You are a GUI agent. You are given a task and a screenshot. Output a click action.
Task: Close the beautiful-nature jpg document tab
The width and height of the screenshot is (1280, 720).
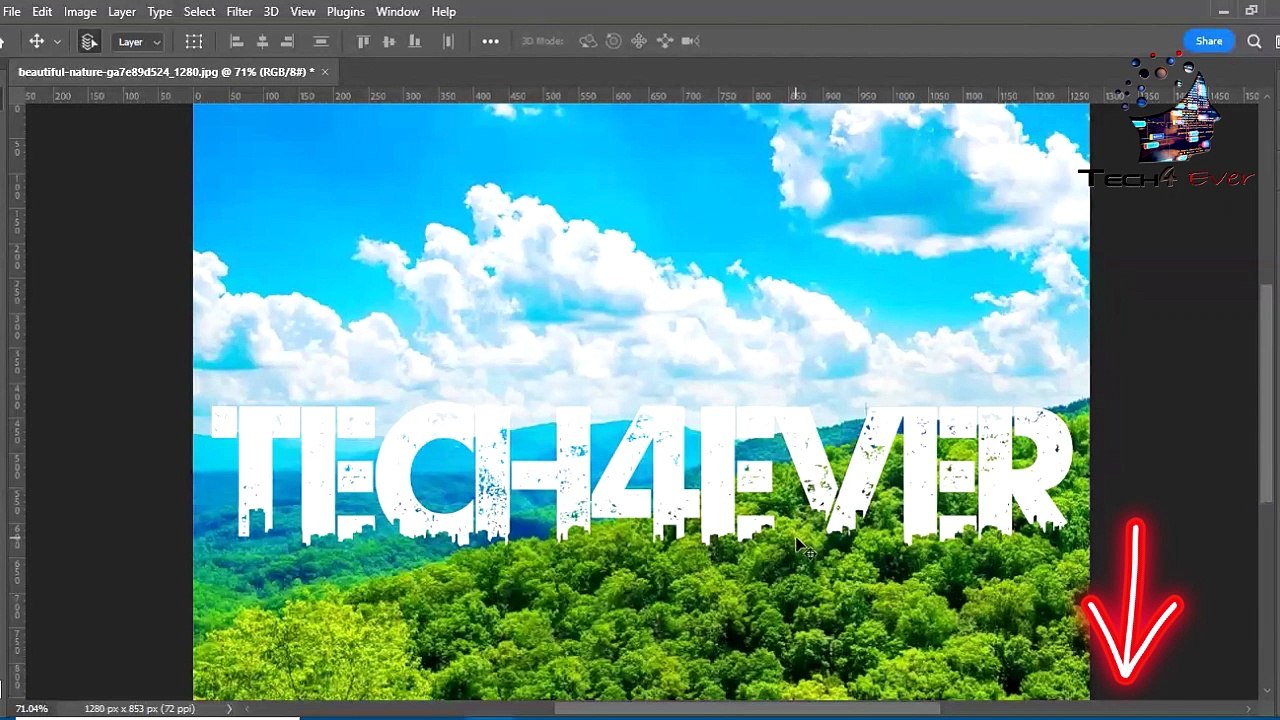click(x=325, y=72)
